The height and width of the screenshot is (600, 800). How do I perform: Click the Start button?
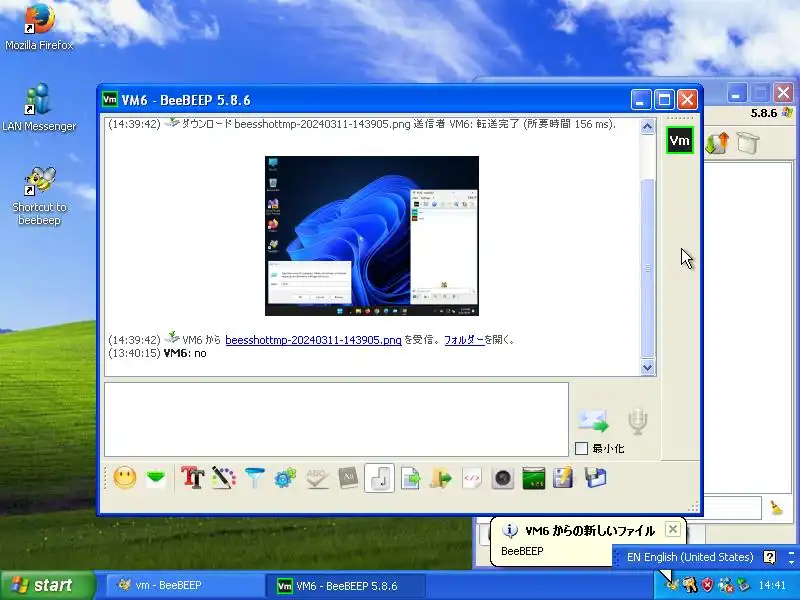(x=48, y=585)
